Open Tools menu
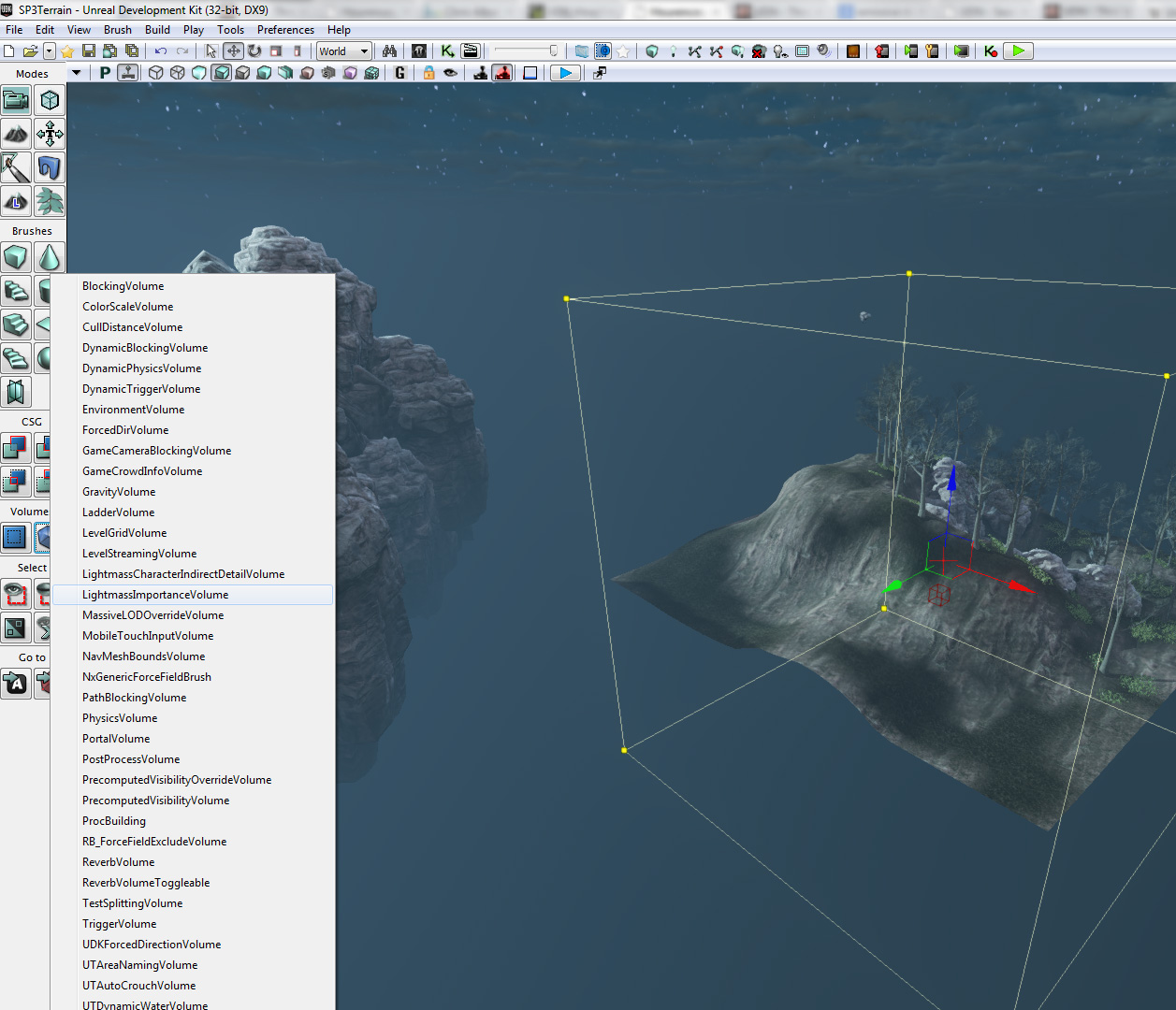Screen dimensions: 1176x1010 point(231,30)
